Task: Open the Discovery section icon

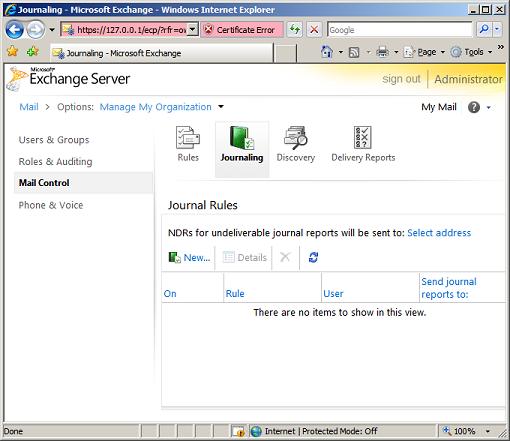Action: (x=296, y=144)
